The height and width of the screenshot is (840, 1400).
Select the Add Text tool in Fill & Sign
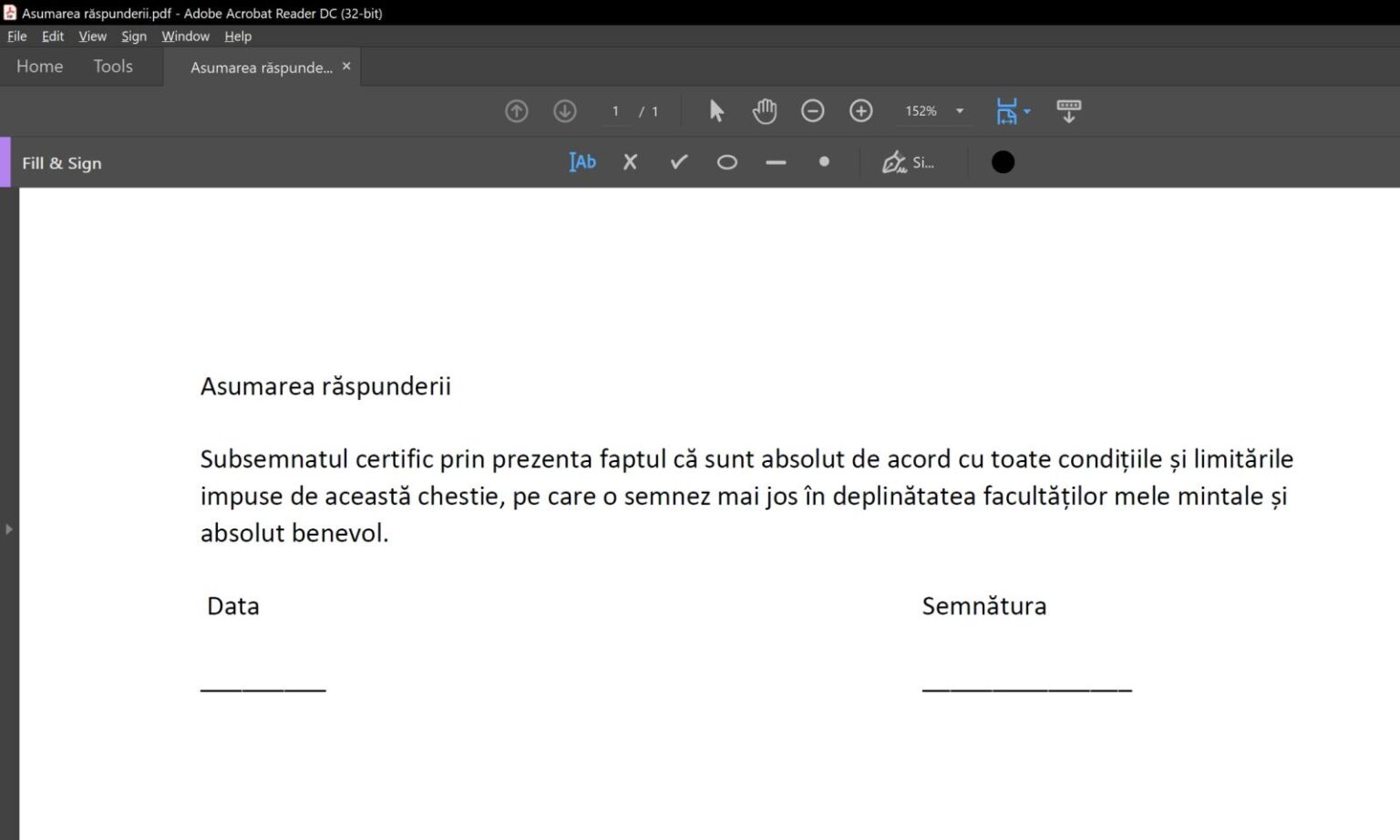pyautogui.click(x=582, y=162)
